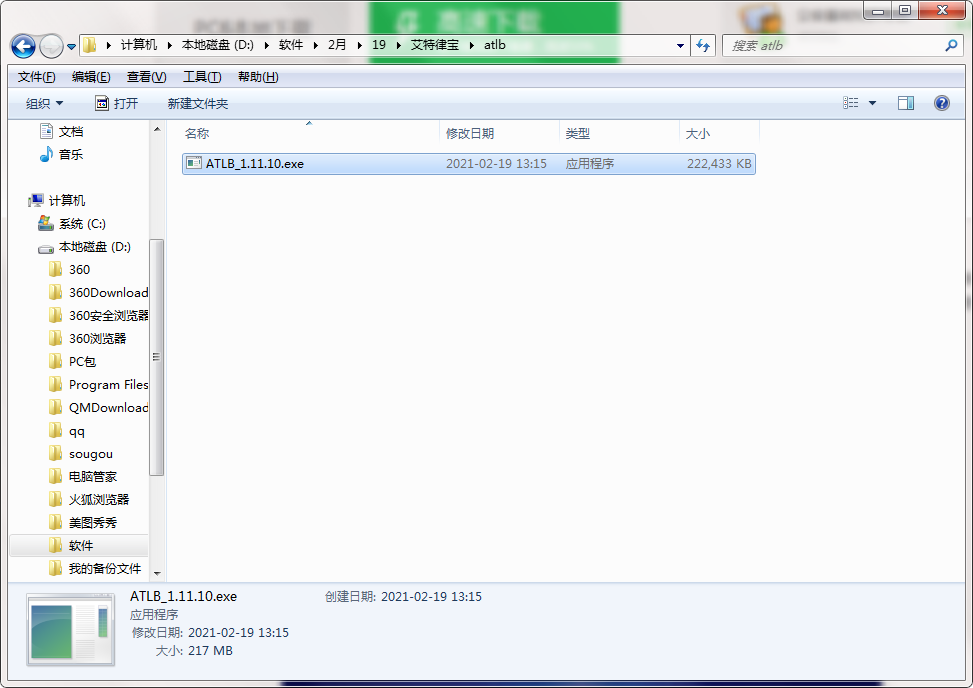This screenshot has height=688, width=973.
Task: Select 系统 (C:) drive
Action: pos(81,224)
